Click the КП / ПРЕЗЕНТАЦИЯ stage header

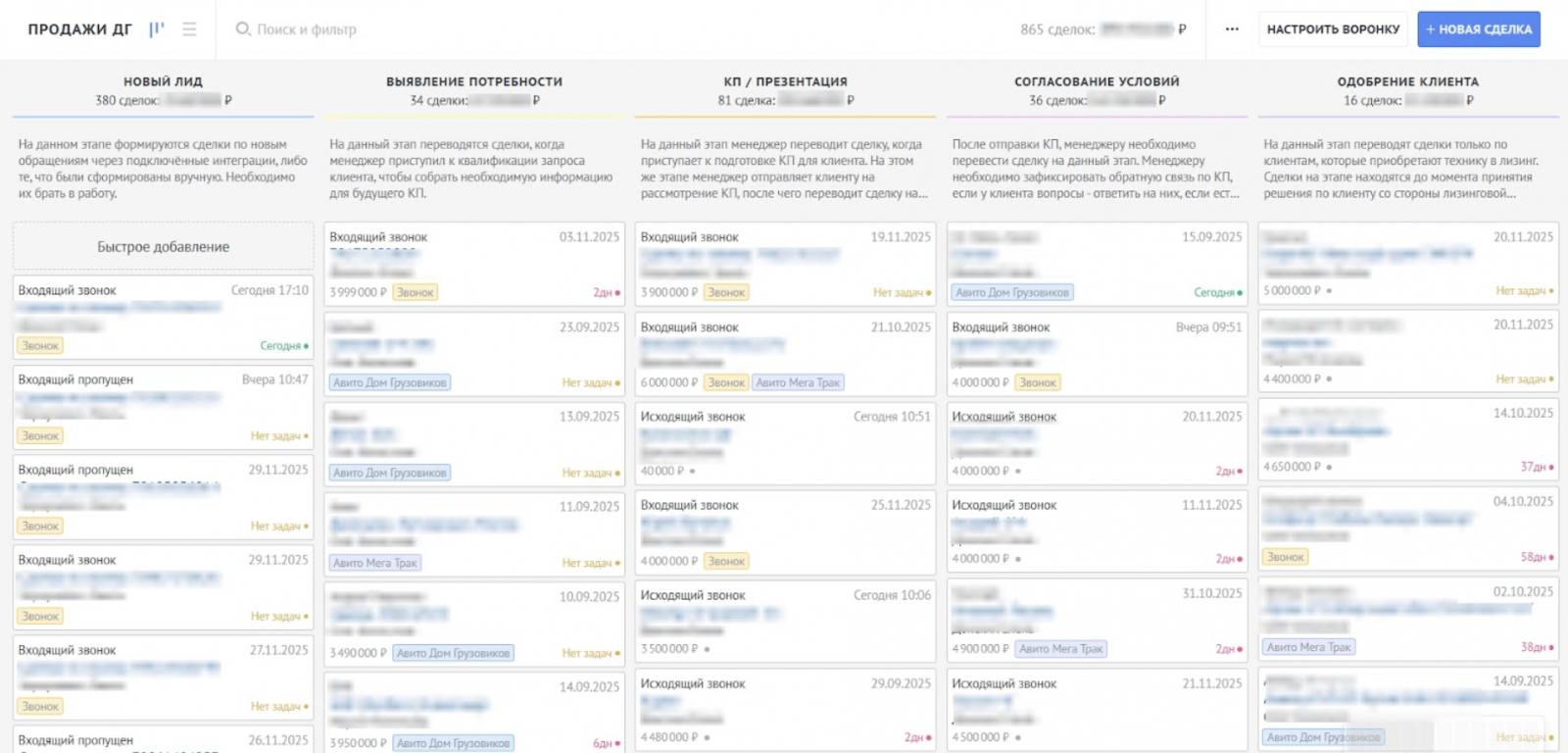(x=785, y=82)
